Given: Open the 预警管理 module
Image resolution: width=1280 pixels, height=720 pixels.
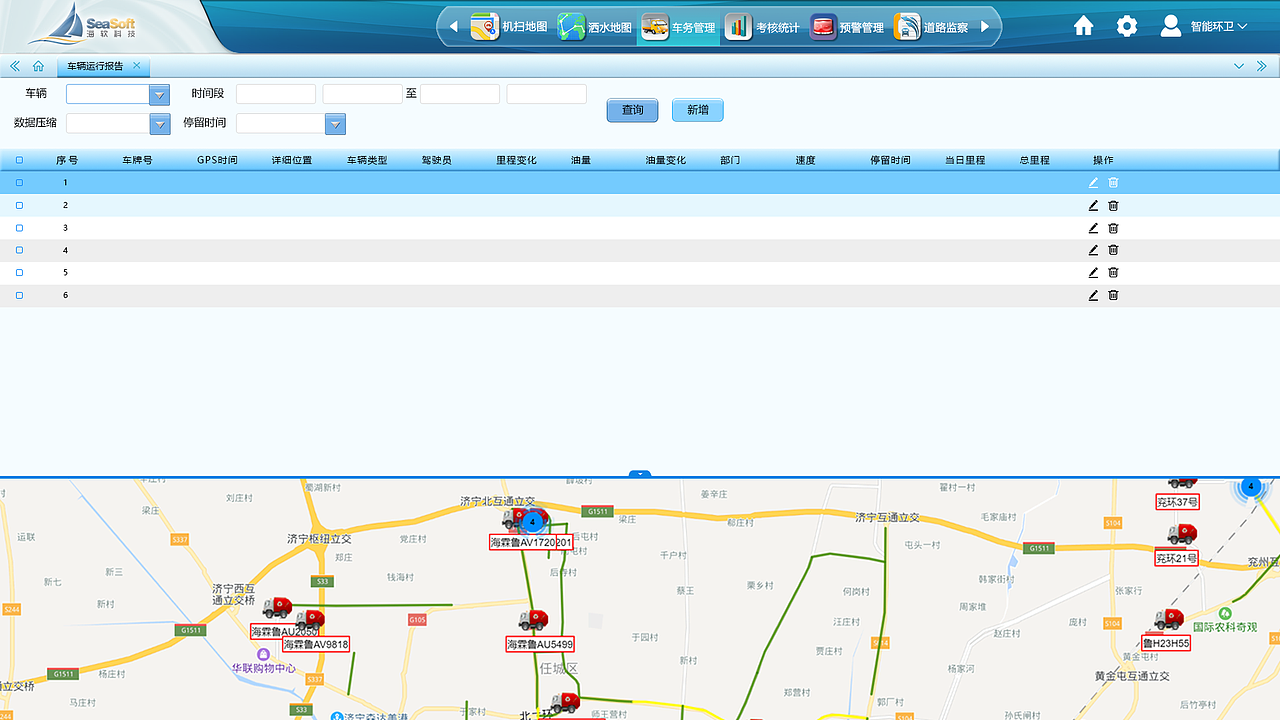Looking at the screenshot, I should (x=847, y=27).
